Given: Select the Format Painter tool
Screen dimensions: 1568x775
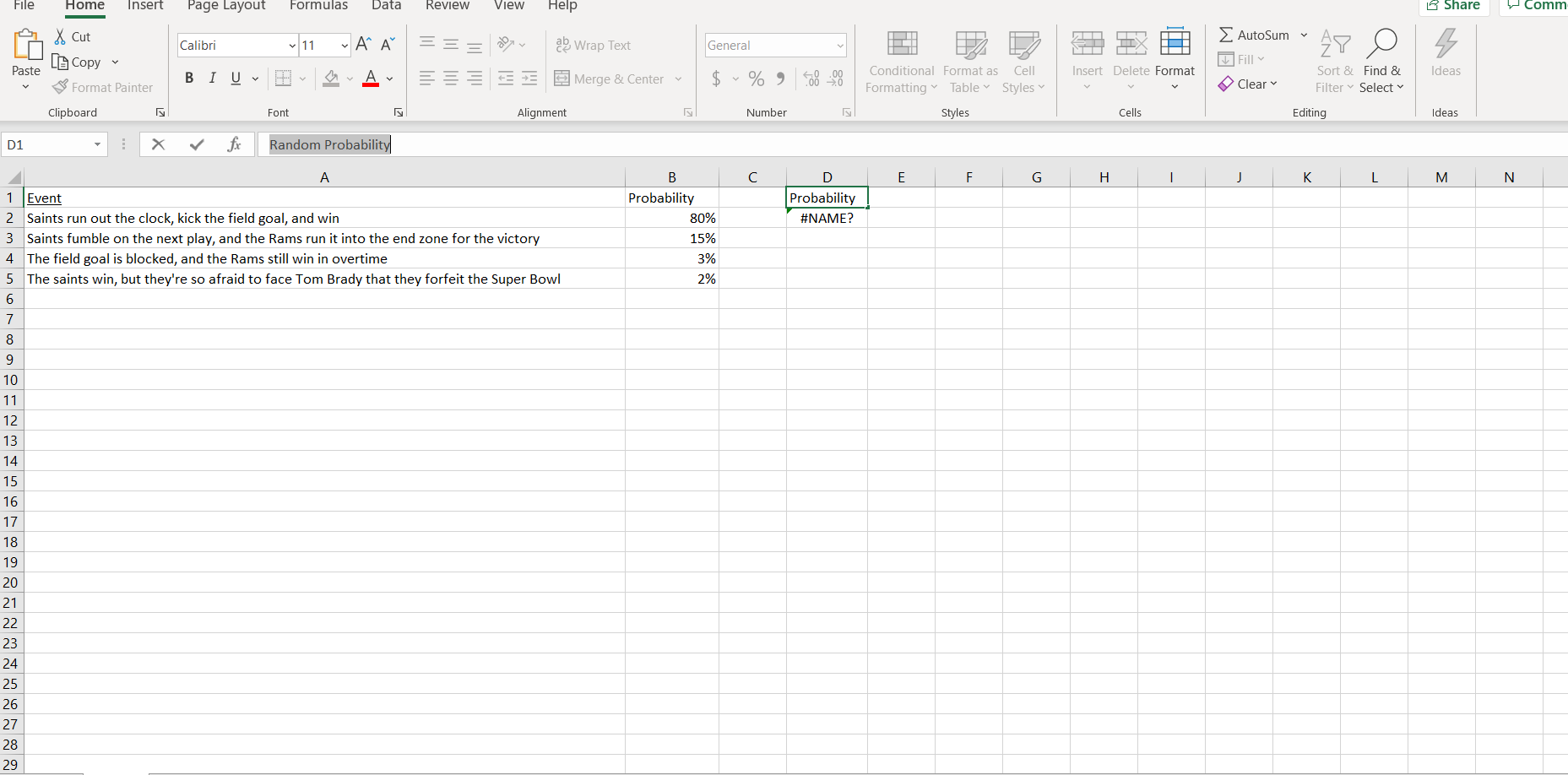Looking at the screenshot, I should [x=102, y=87].
